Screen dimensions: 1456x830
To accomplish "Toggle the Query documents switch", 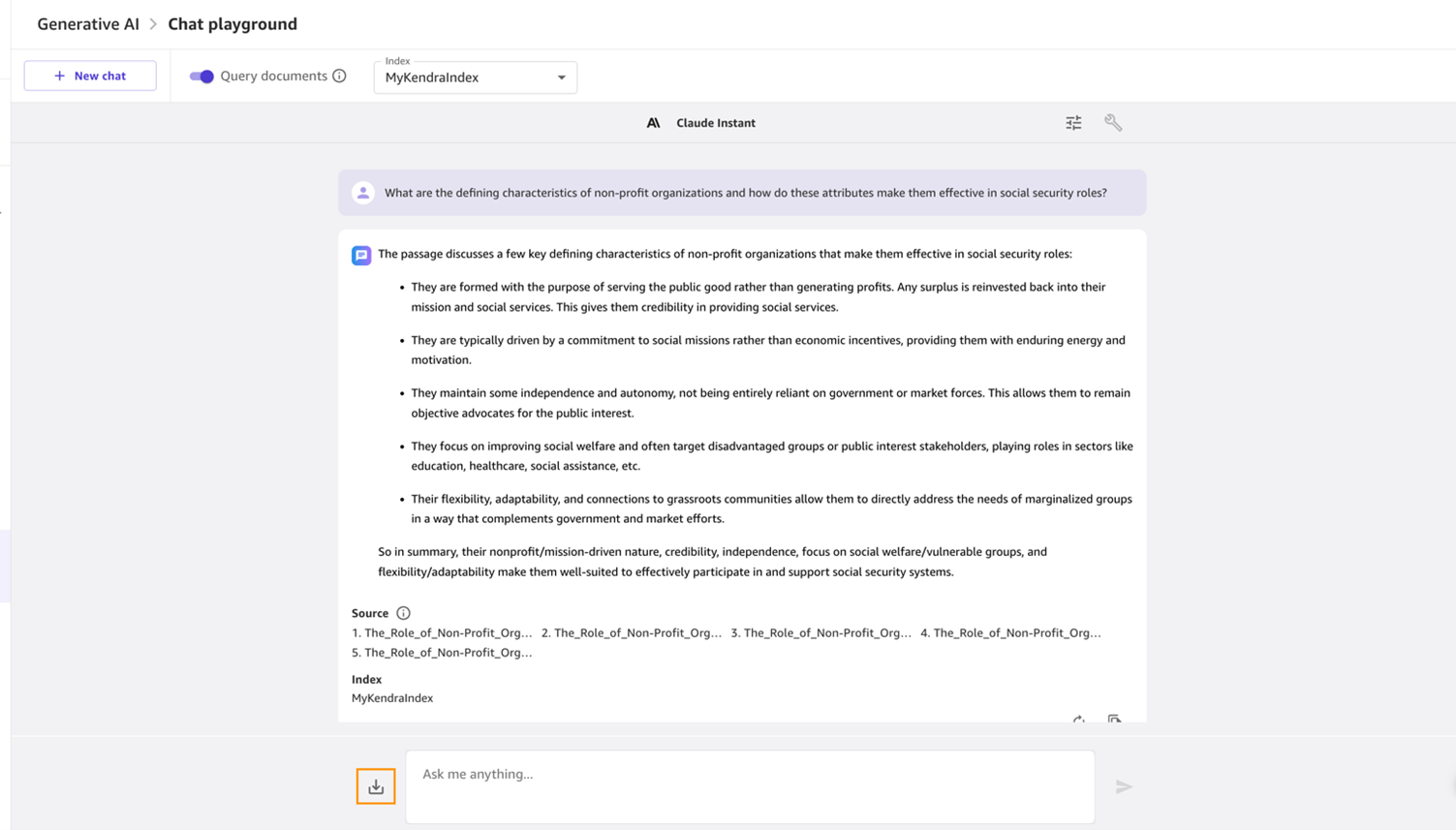I will click(201, 76).
